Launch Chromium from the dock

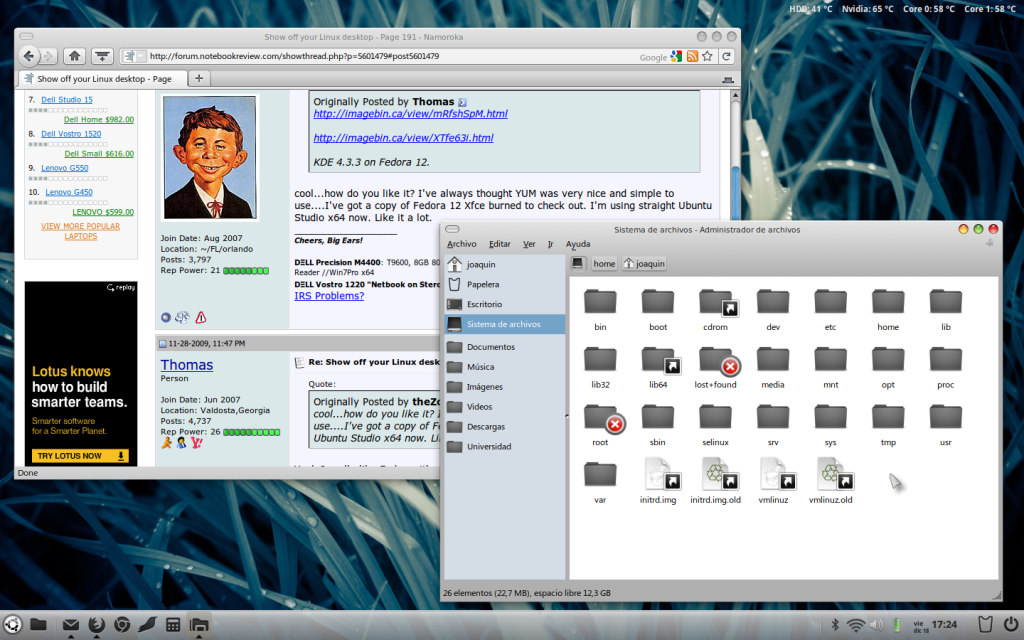(122, 625)
